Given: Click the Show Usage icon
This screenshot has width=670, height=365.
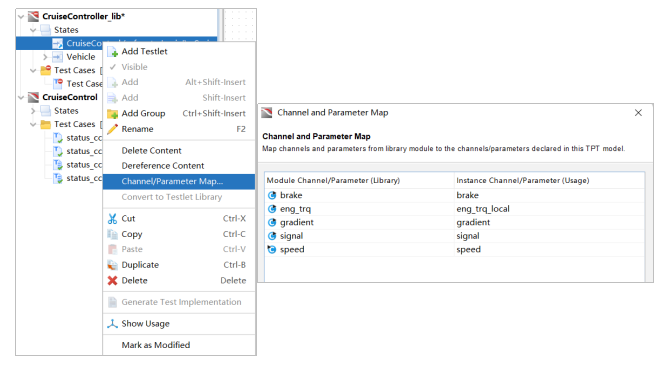Looking at the screenshot, I should click(x=112, y=324).
